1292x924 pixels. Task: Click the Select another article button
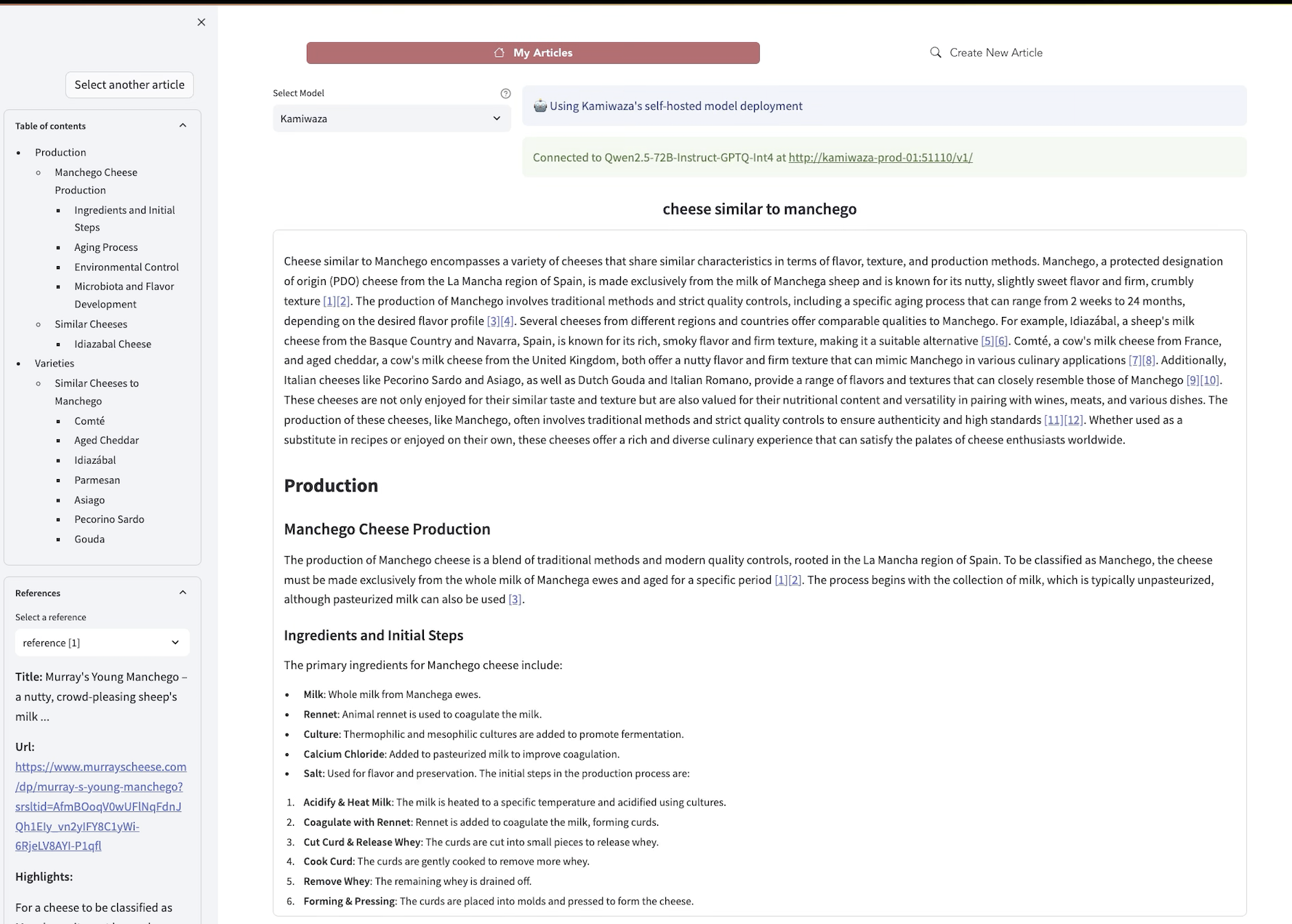[129, 84]
